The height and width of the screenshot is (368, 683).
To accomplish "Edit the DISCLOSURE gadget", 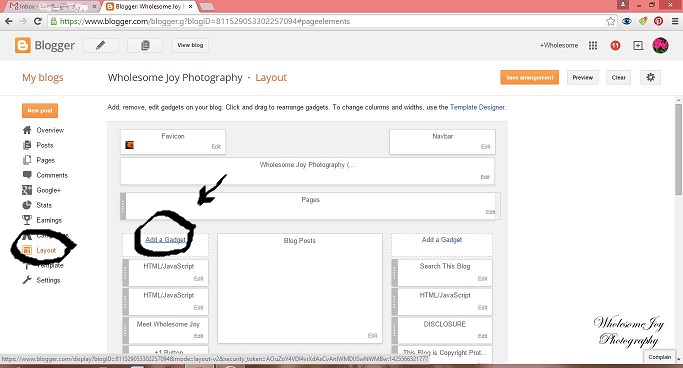I will 482,336.
